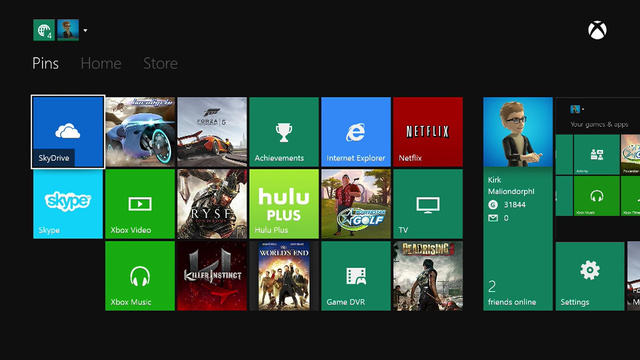Switch to the Home tab
This screenshot has height=360, width=640.
pyautogui.click(x=101, y=63)
